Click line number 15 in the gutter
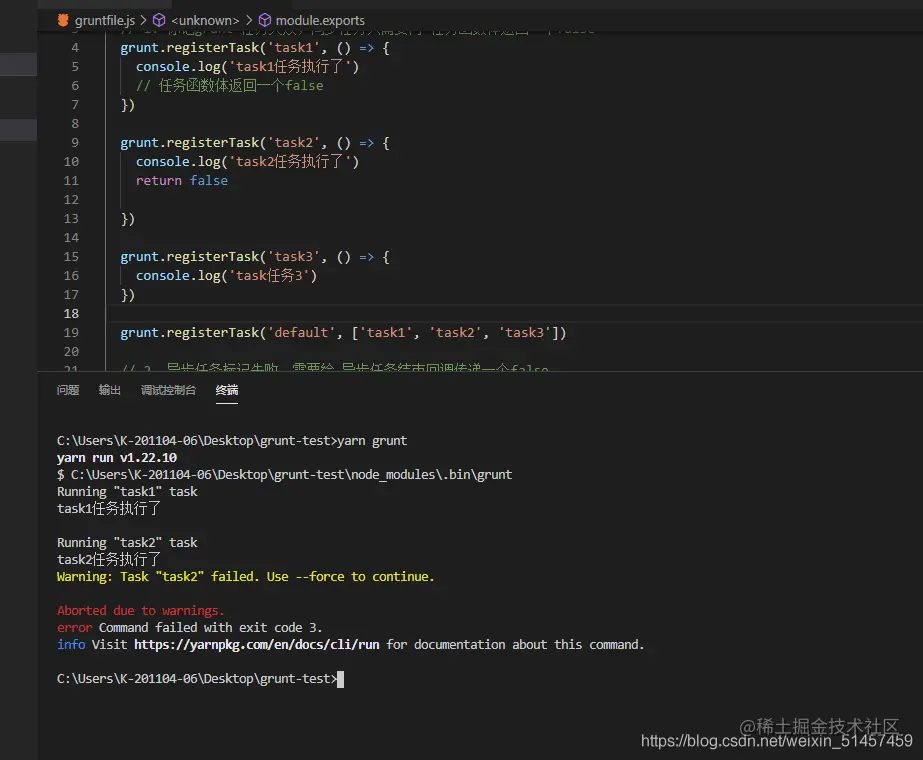 click(x=71, y=257)
